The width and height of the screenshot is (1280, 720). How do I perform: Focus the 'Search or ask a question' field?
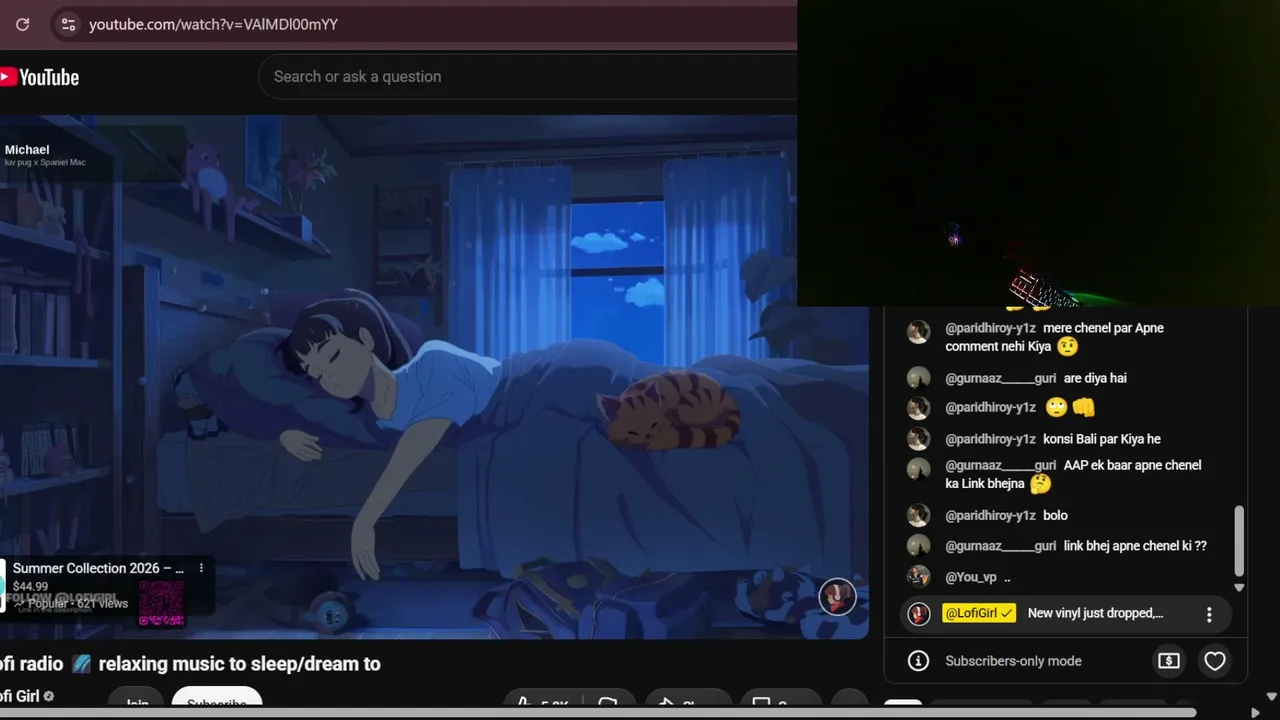528,77
